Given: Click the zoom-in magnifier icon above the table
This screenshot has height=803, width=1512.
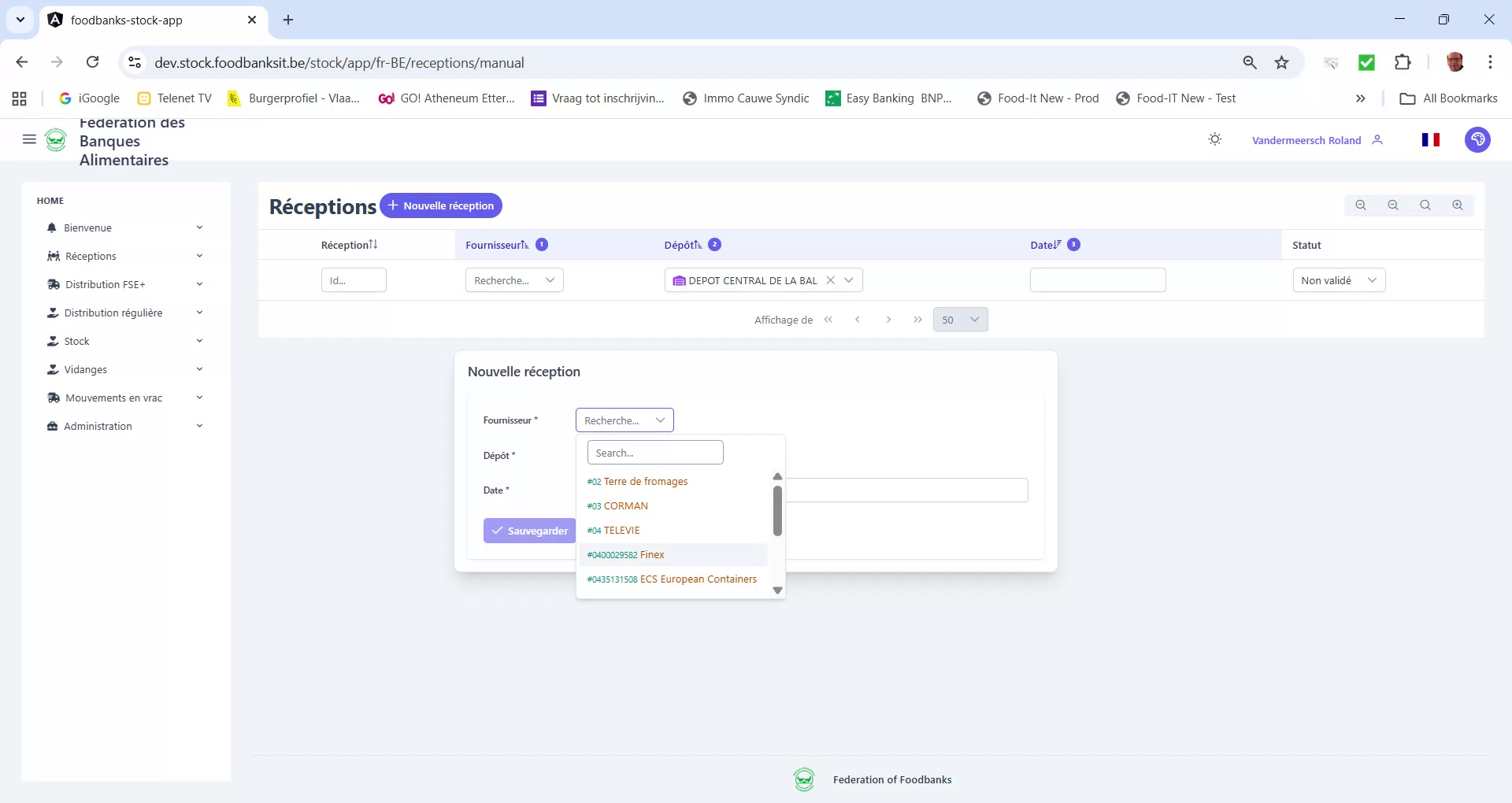Looking at the screenshot, I should pos(1457,205).
